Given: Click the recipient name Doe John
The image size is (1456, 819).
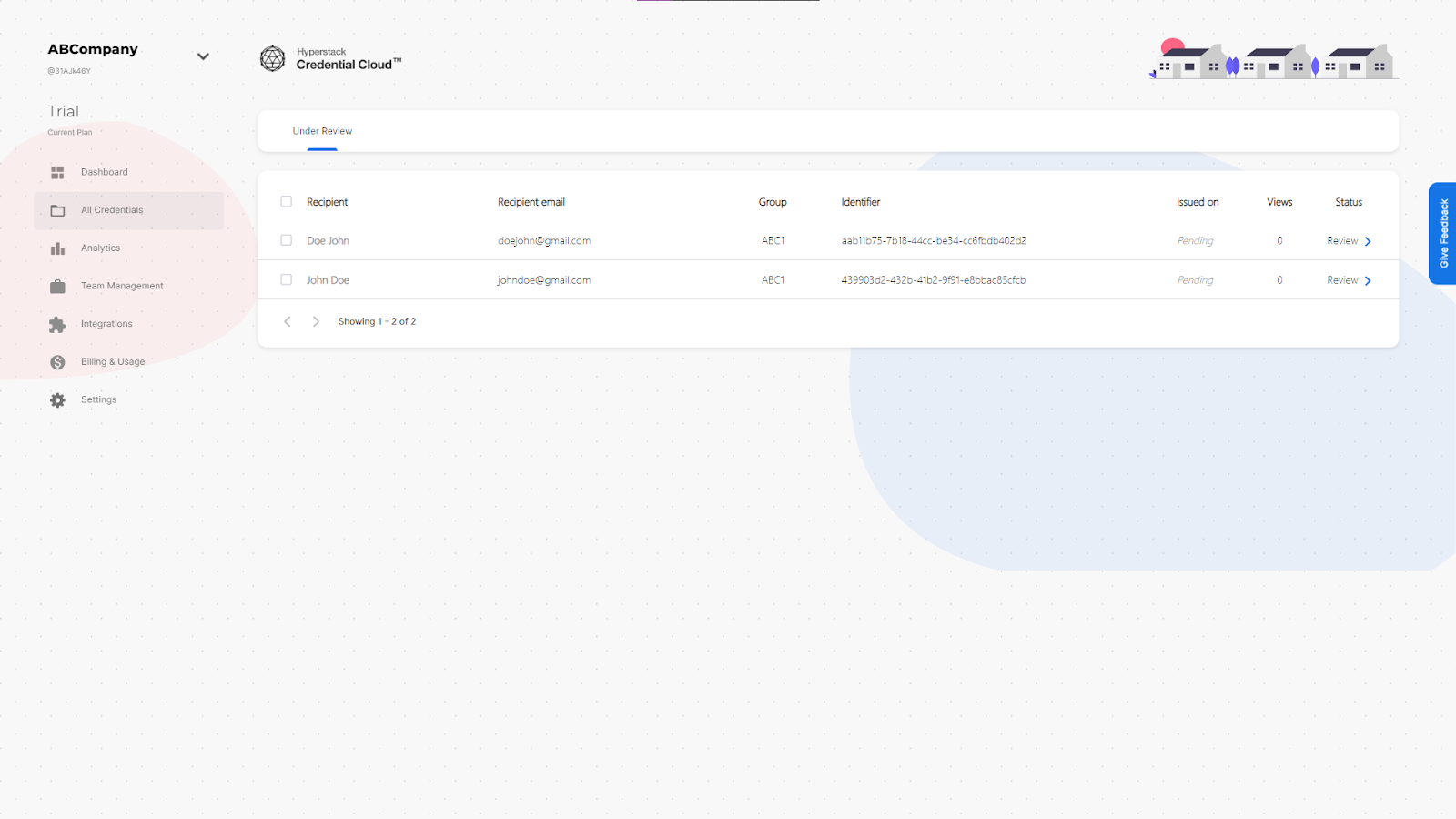Looking at the screenshot, I should (x=329, y=241).
